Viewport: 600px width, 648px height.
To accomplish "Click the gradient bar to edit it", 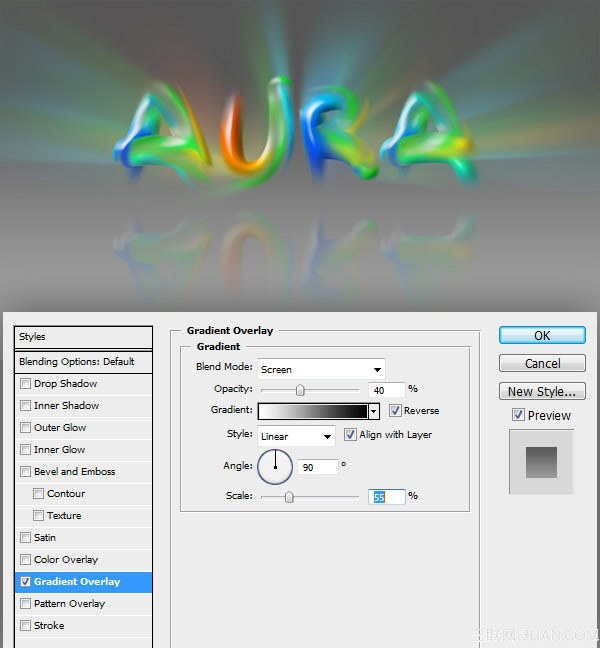I will coord(313,411).
